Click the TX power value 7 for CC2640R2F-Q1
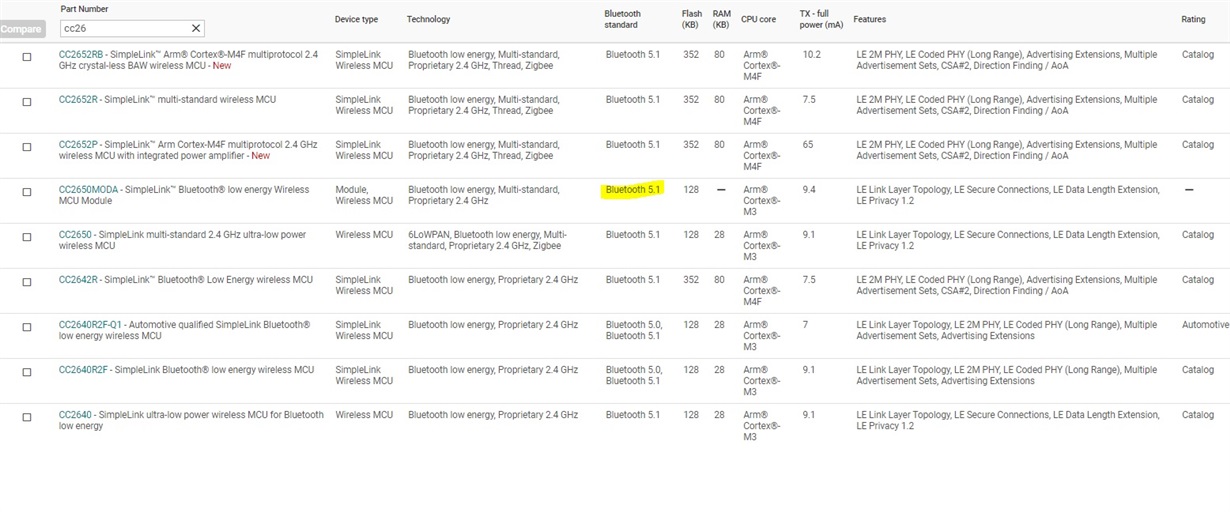Screen dimensions: 1230x512 805,324
